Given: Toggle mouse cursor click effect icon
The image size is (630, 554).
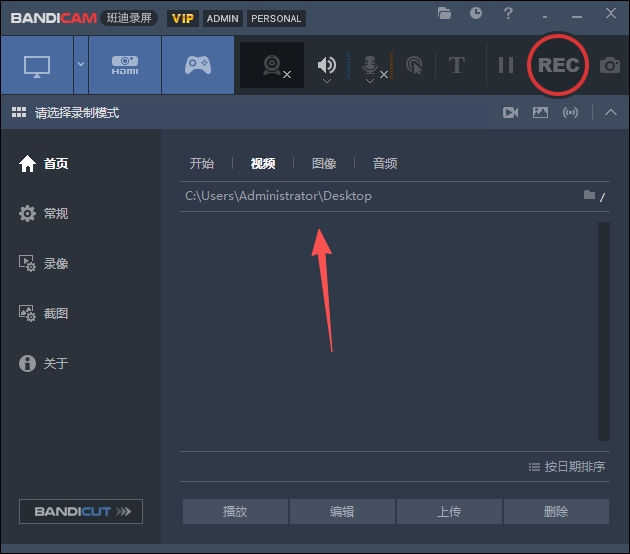Looking at the screenshot, I should point(414,65).
